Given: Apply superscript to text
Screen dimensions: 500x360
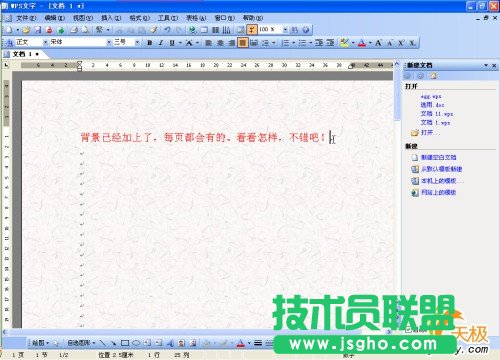Looking at the screenshot, I should click(x=401, y=43).
